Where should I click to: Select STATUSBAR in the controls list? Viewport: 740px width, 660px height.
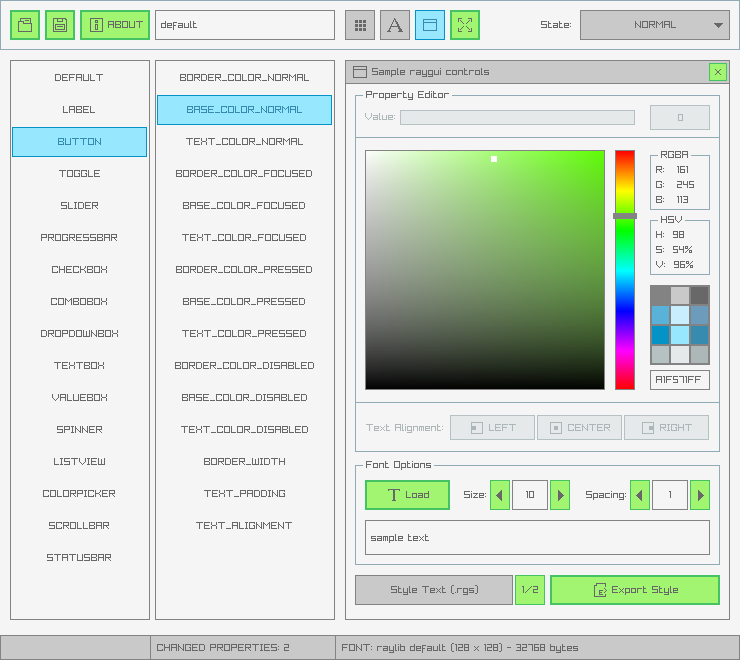point(79,558)
